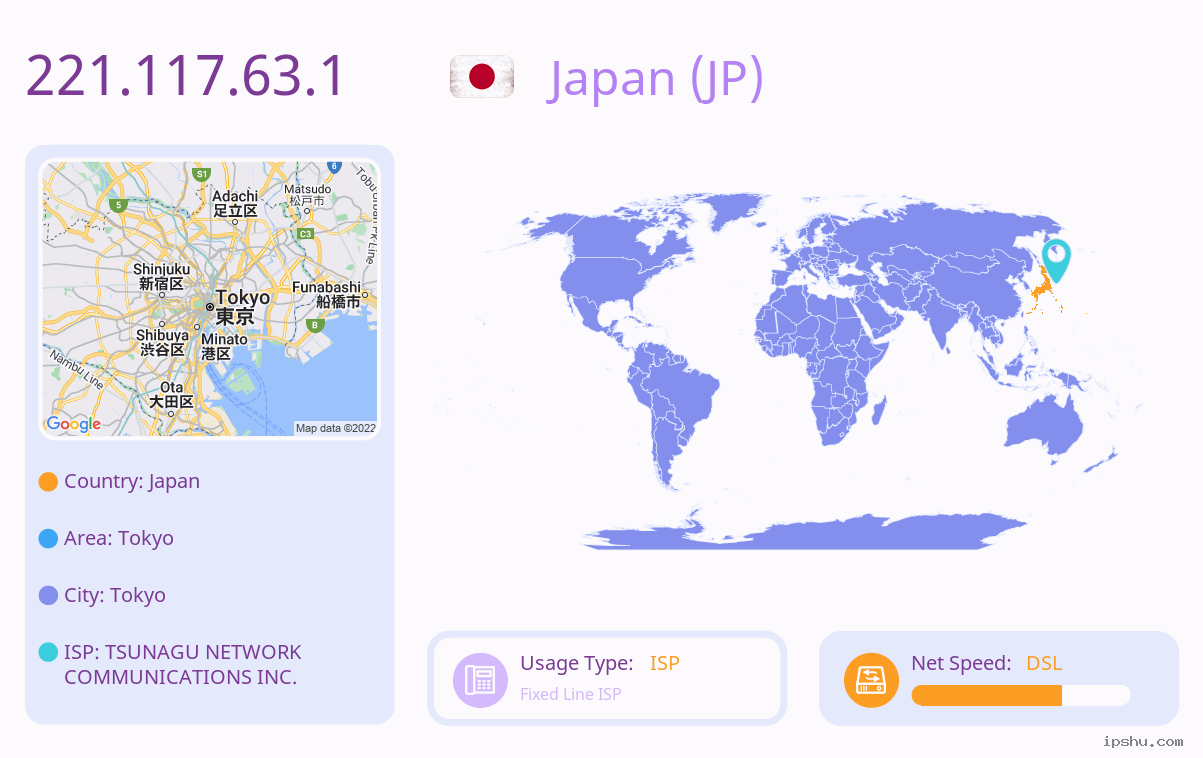Click the 'City: Tokyo' text

(115, 595)
